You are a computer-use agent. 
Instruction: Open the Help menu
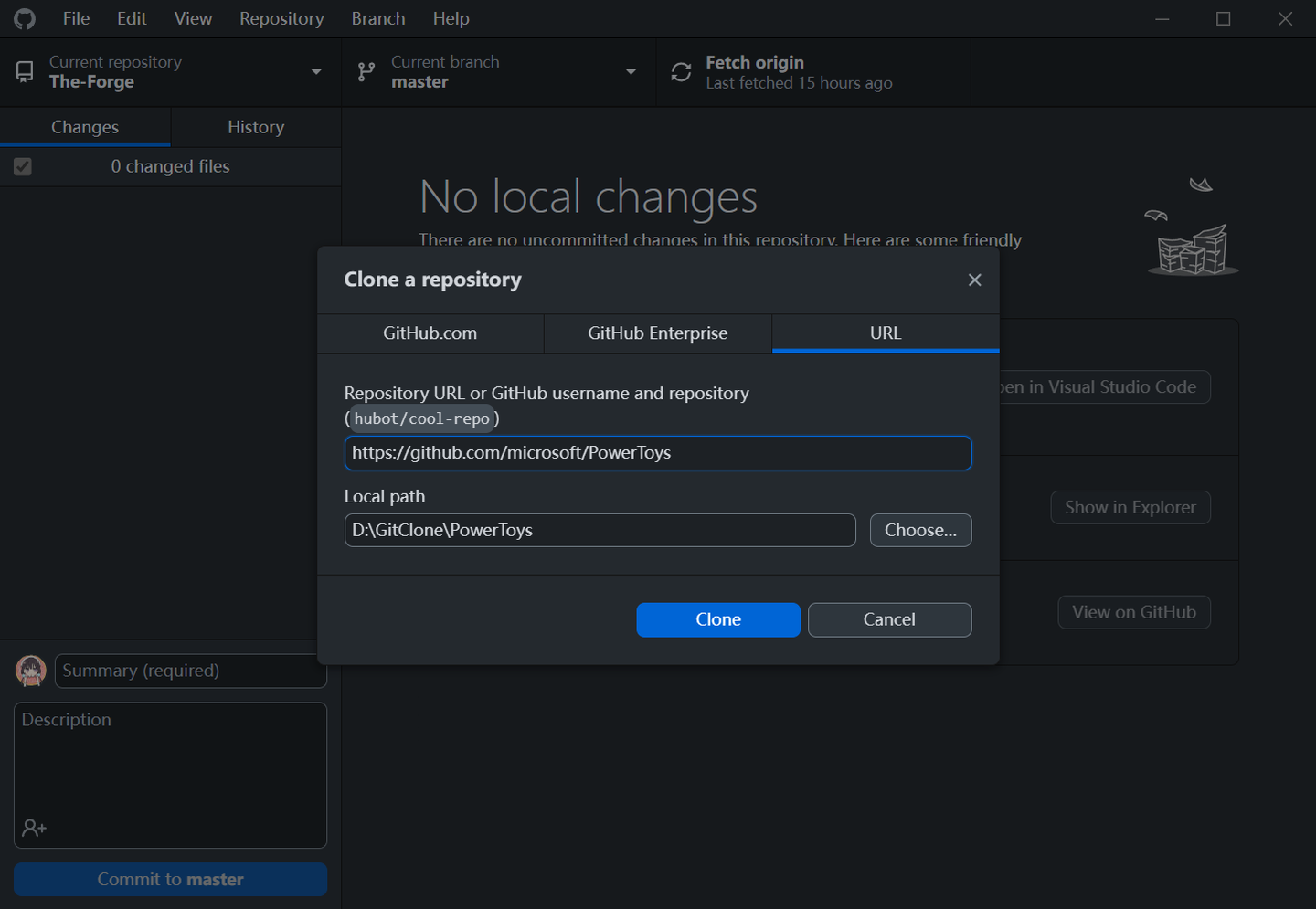451,18
